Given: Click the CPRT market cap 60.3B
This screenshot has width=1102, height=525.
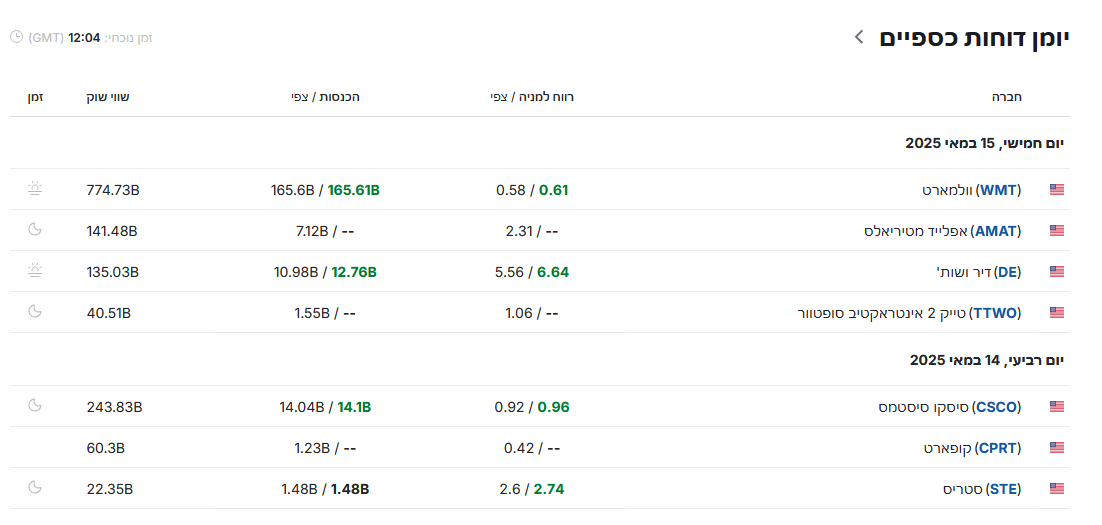Looking at the screenshot, I should [x=105, y=448].
